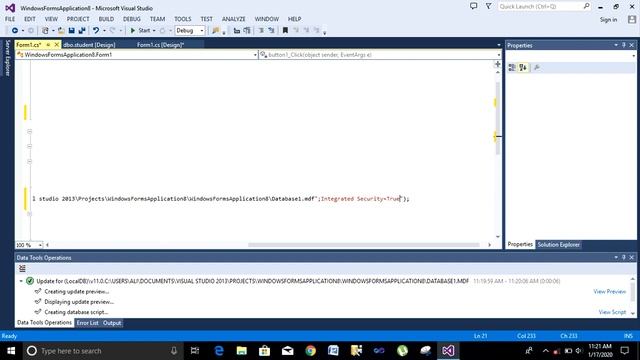Click the Property Pages wrench icon
640x360 pixels.
pyautogui.click(x=537, y=68)
